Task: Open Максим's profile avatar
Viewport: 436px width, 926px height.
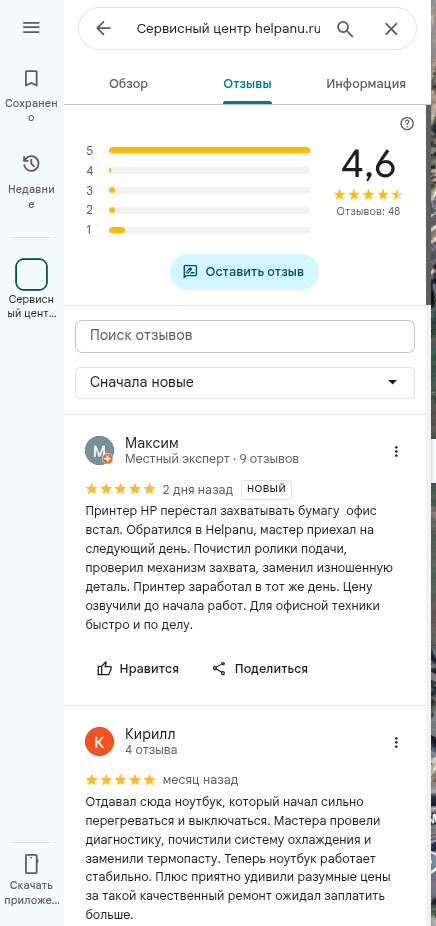Action: (x=99, y=451)
